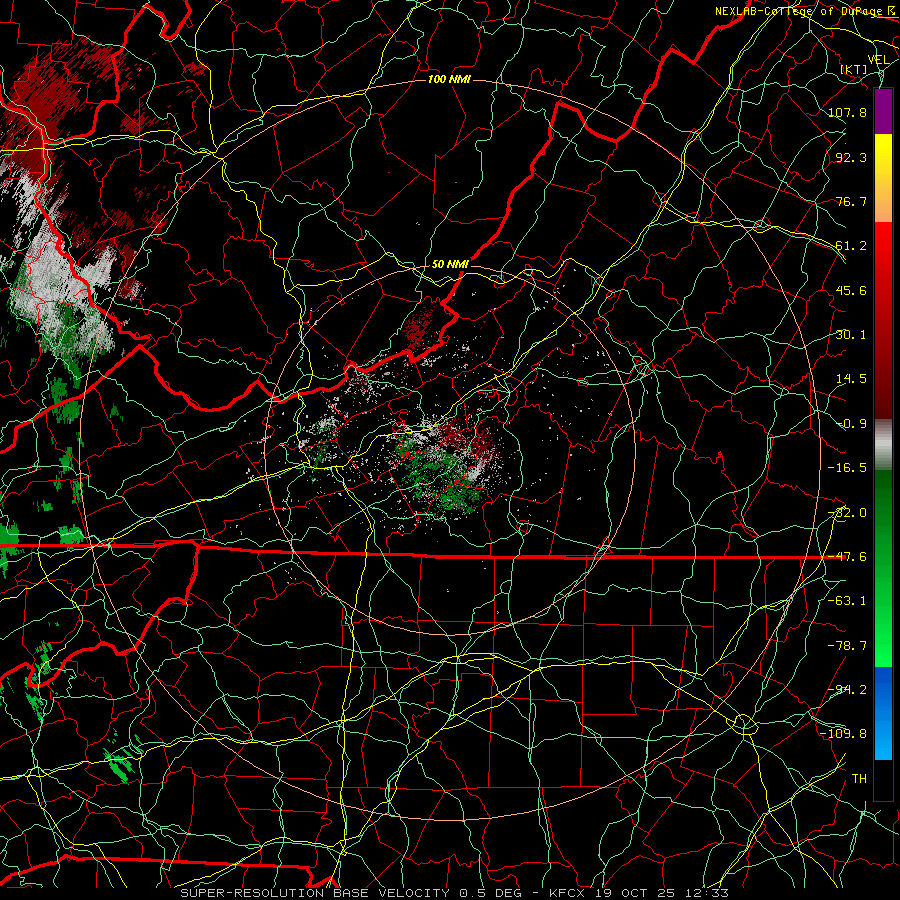Pick the black TH segment of the color bar
900x900 pixels.
[883, 780]
